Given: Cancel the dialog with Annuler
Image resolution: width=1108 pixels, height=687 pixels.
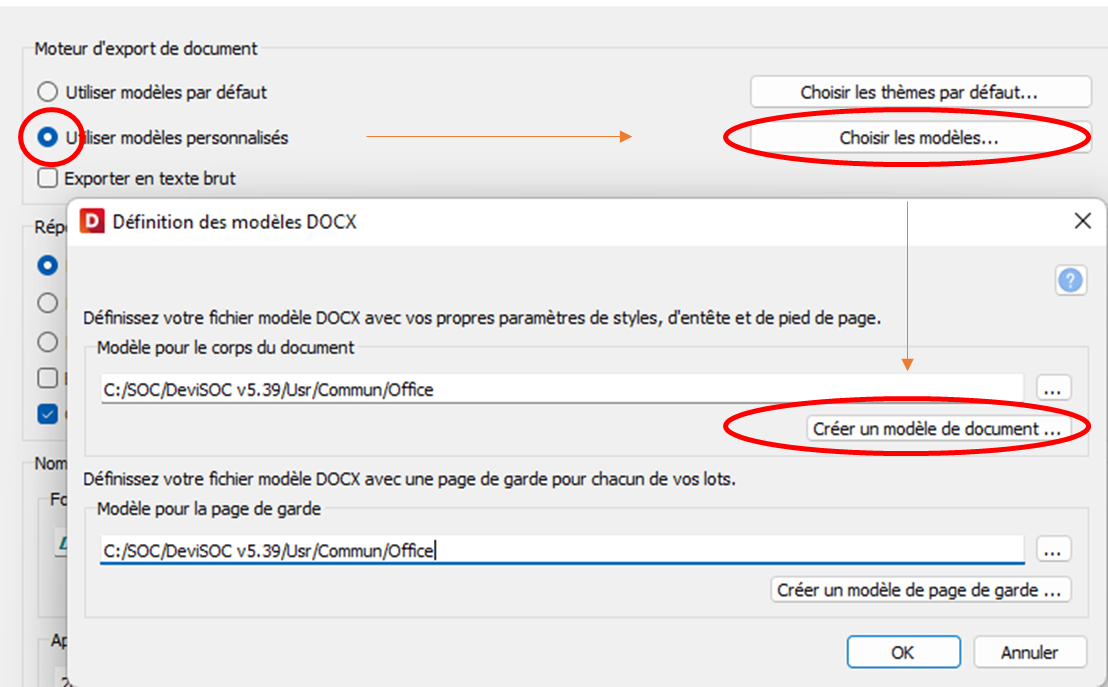Looking at the screenshot, I should point(1030,652).
